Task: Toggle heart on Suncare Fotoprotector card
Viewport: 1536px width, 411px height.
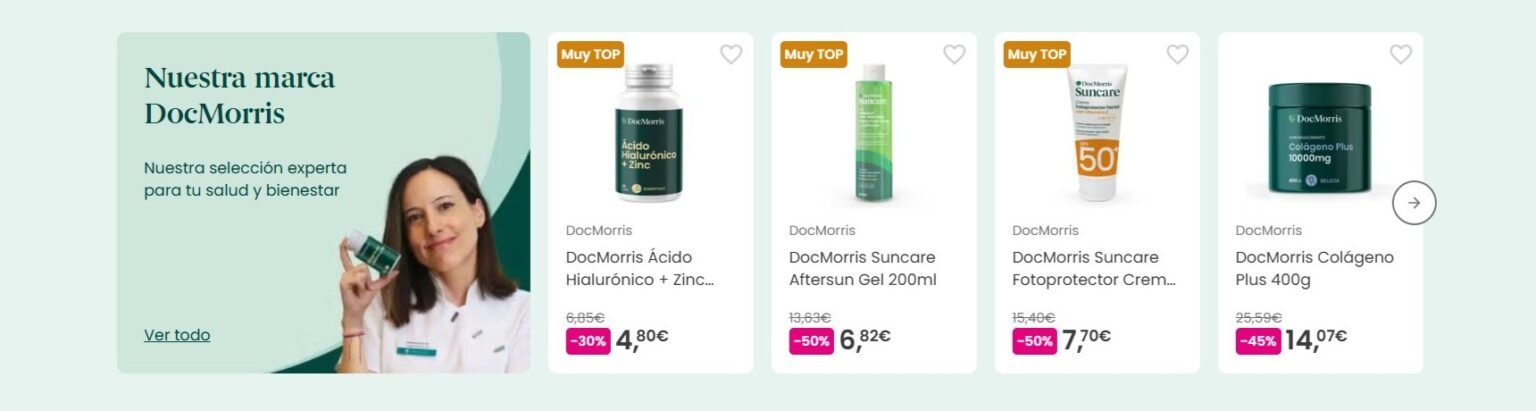Action: point(1177,55)
